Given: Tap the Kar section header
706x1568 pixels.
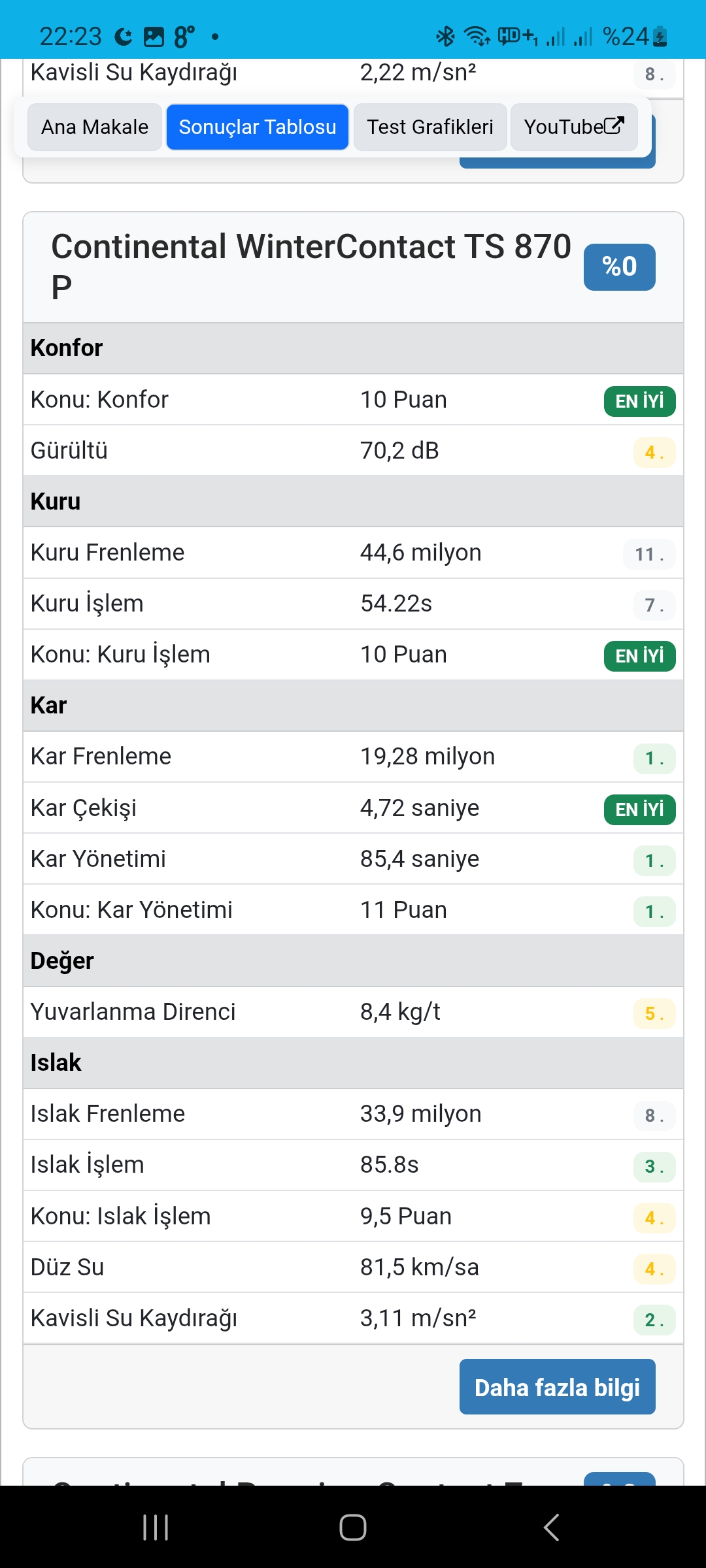Looking at the screenshot, I should [x=353, y=706].
